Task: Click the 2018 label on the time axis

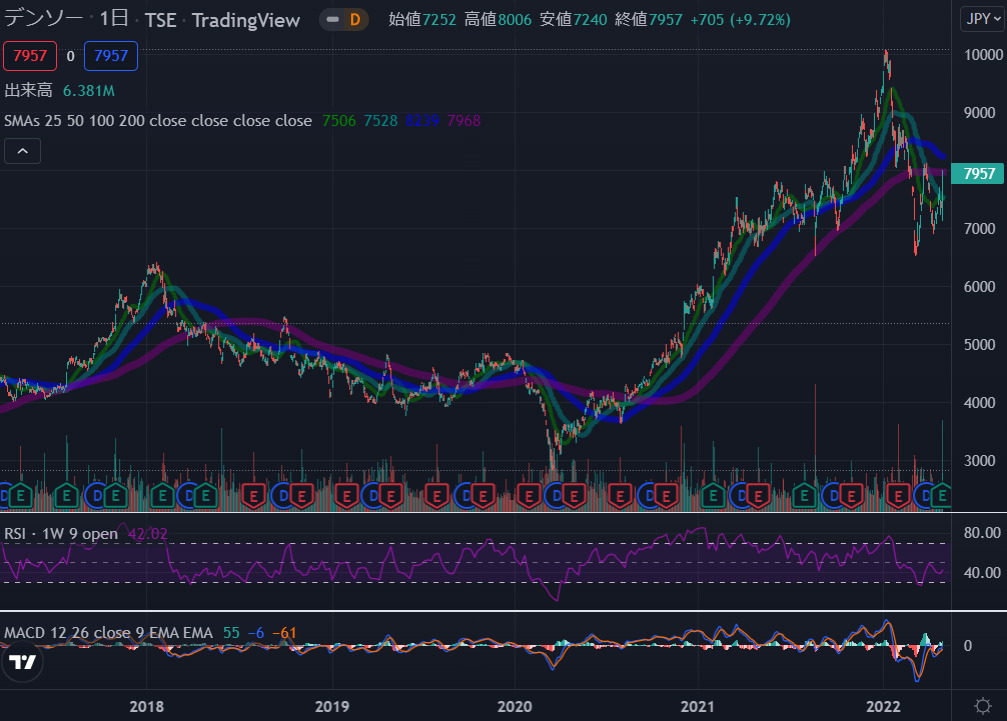Action: pyautogui.click(x=146, y=706)
